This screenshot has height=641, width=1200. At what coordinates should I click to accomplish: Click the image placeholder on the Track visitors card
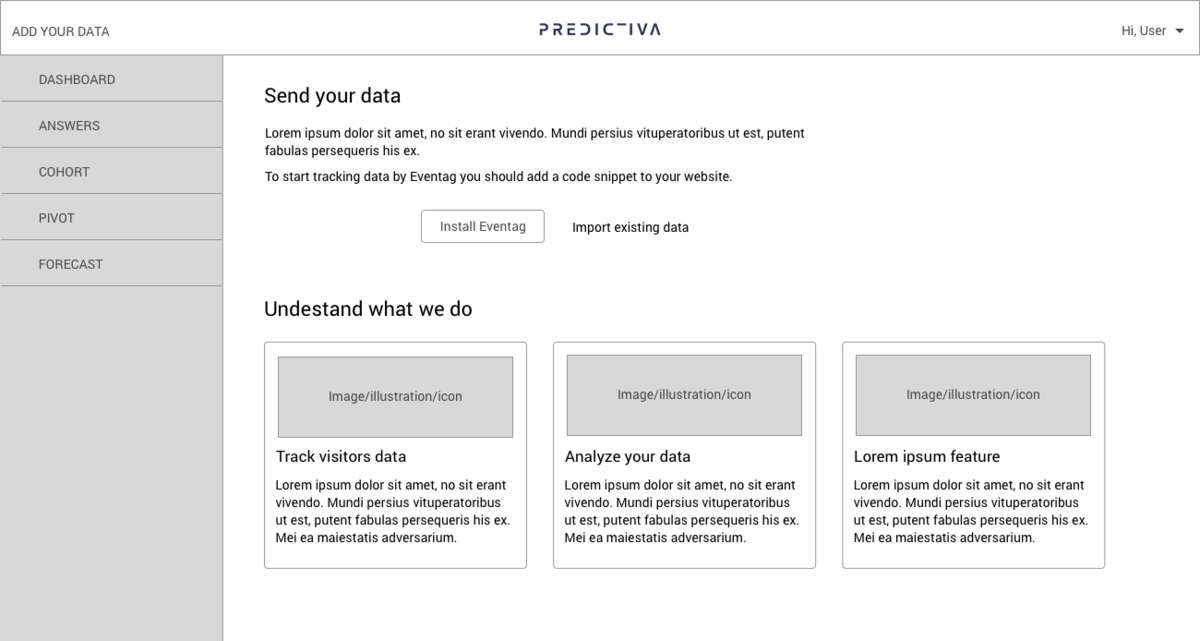tap(394, 395)
